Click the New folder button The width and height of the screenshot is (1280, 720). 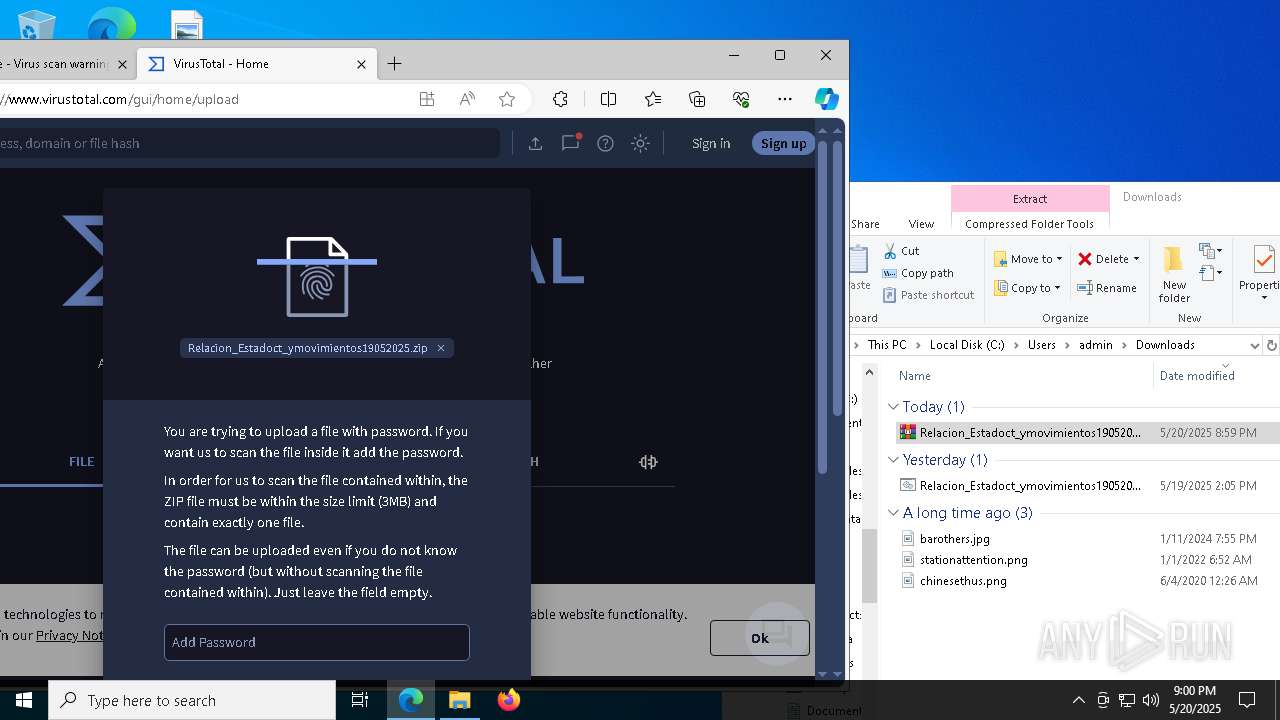coord(1174,274)
